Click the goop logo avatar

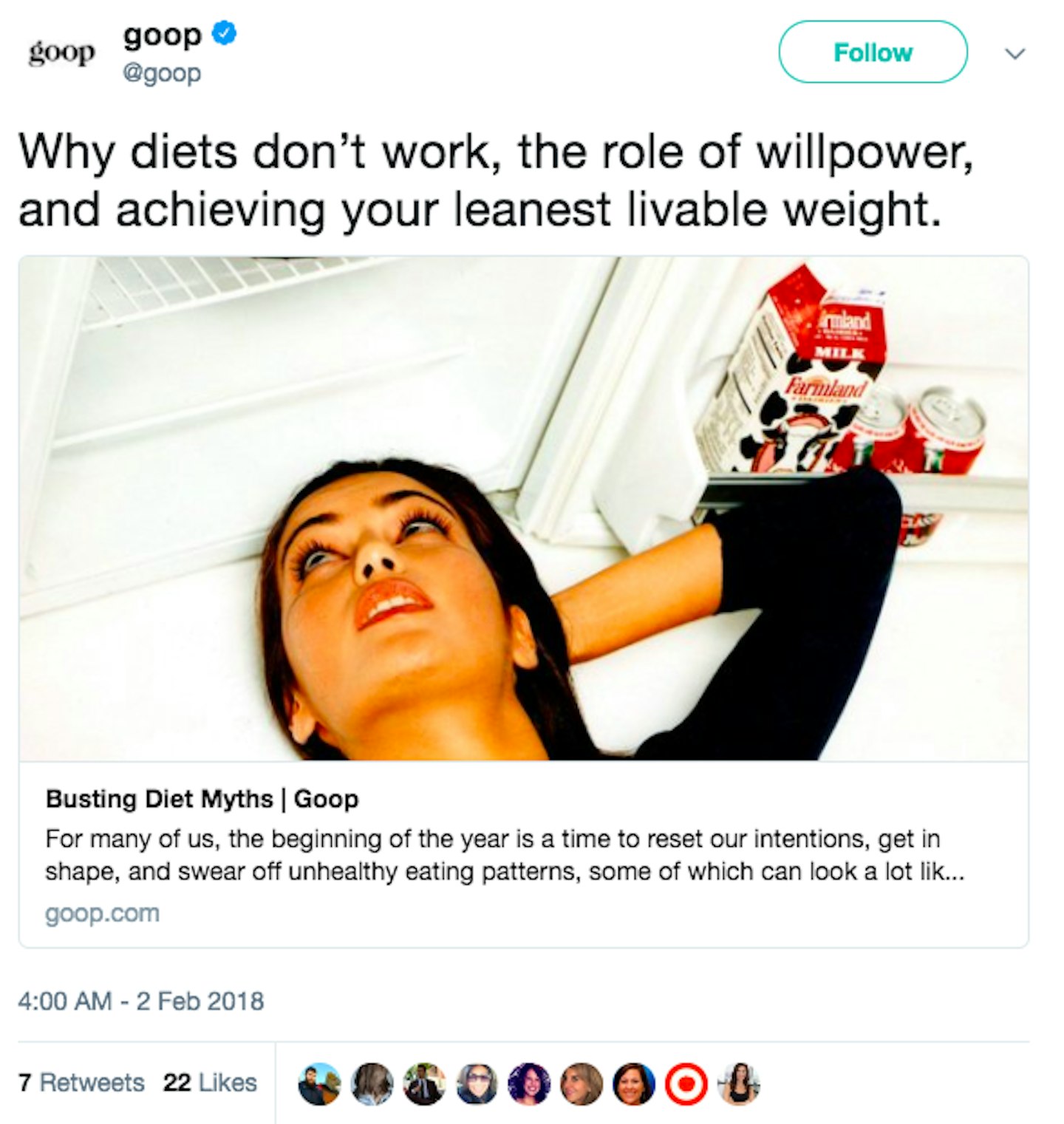[x=62, y=53]
